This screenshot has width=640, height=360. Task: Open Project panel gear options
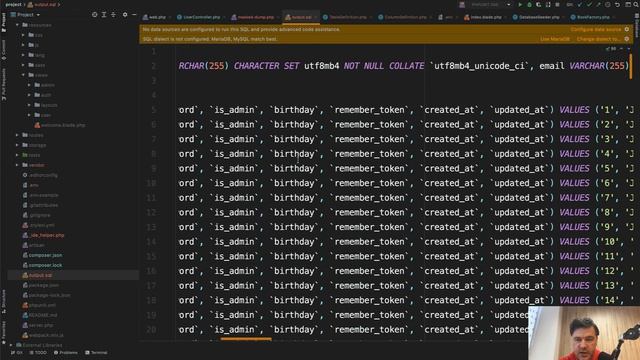point(125,15)
